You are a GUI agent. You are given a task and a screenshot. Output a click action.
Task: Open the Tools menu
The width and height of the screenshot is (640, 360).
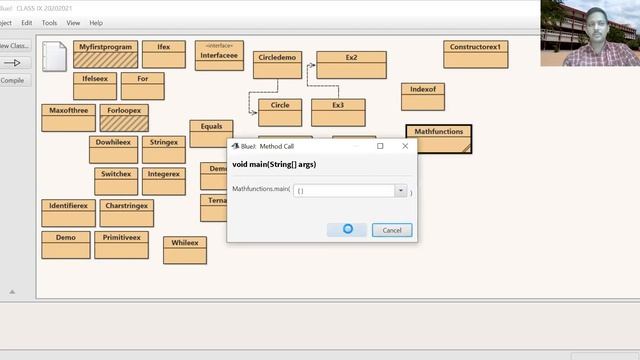coord(49,23)
